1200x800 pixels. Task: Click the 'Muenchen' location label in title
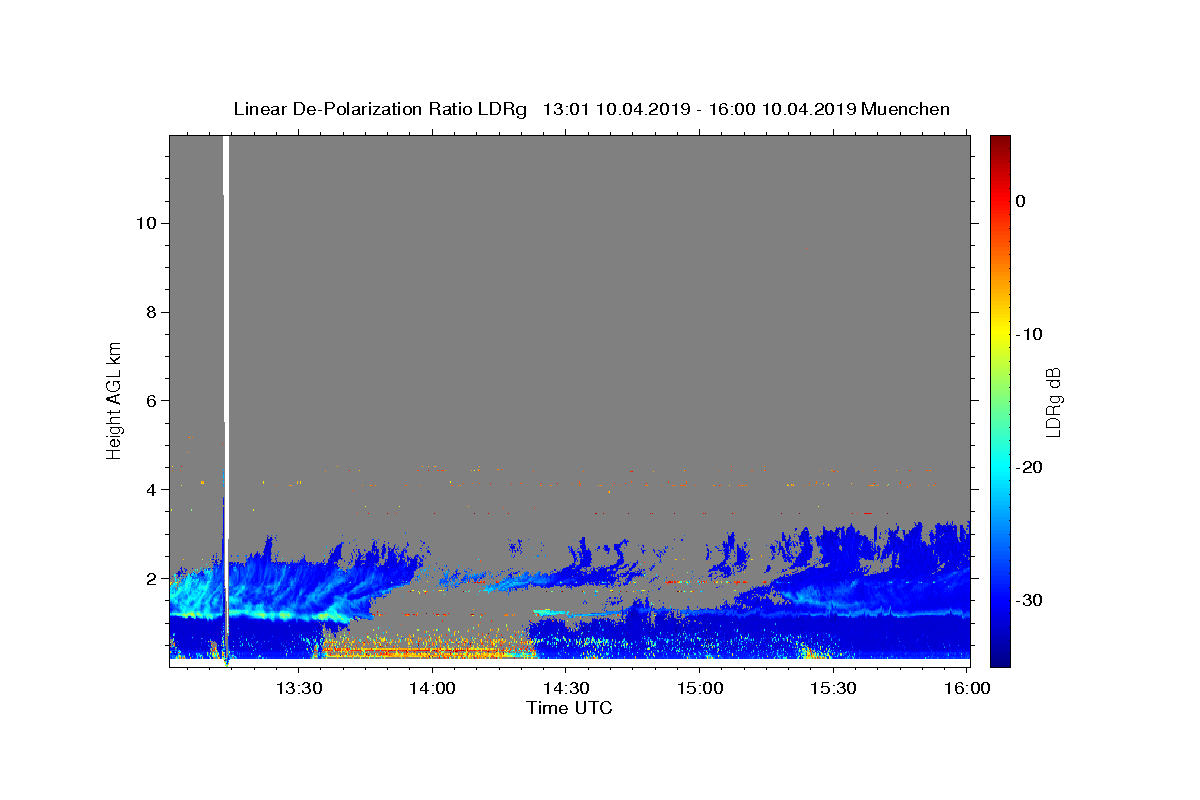click(x=905, y=109)
